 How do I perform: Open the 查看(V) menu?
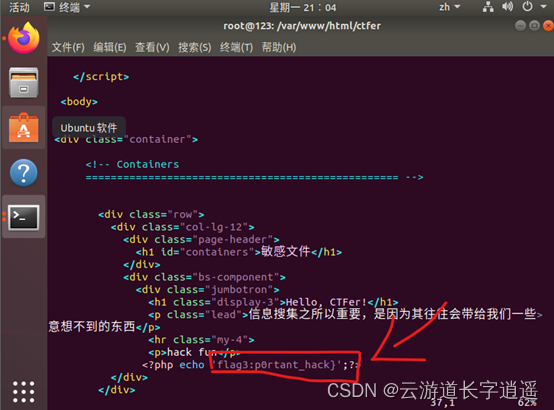152,47
